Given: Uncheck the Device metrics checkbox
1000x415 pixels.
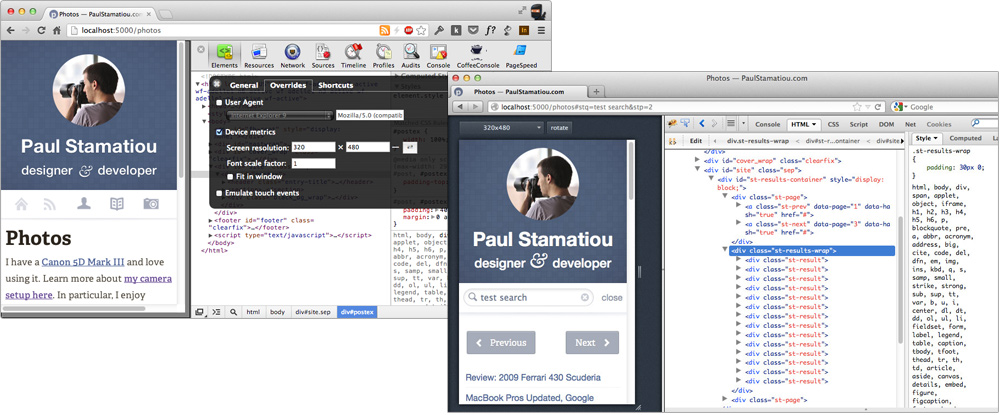Looking at the screenshot, I should (219, 132).
